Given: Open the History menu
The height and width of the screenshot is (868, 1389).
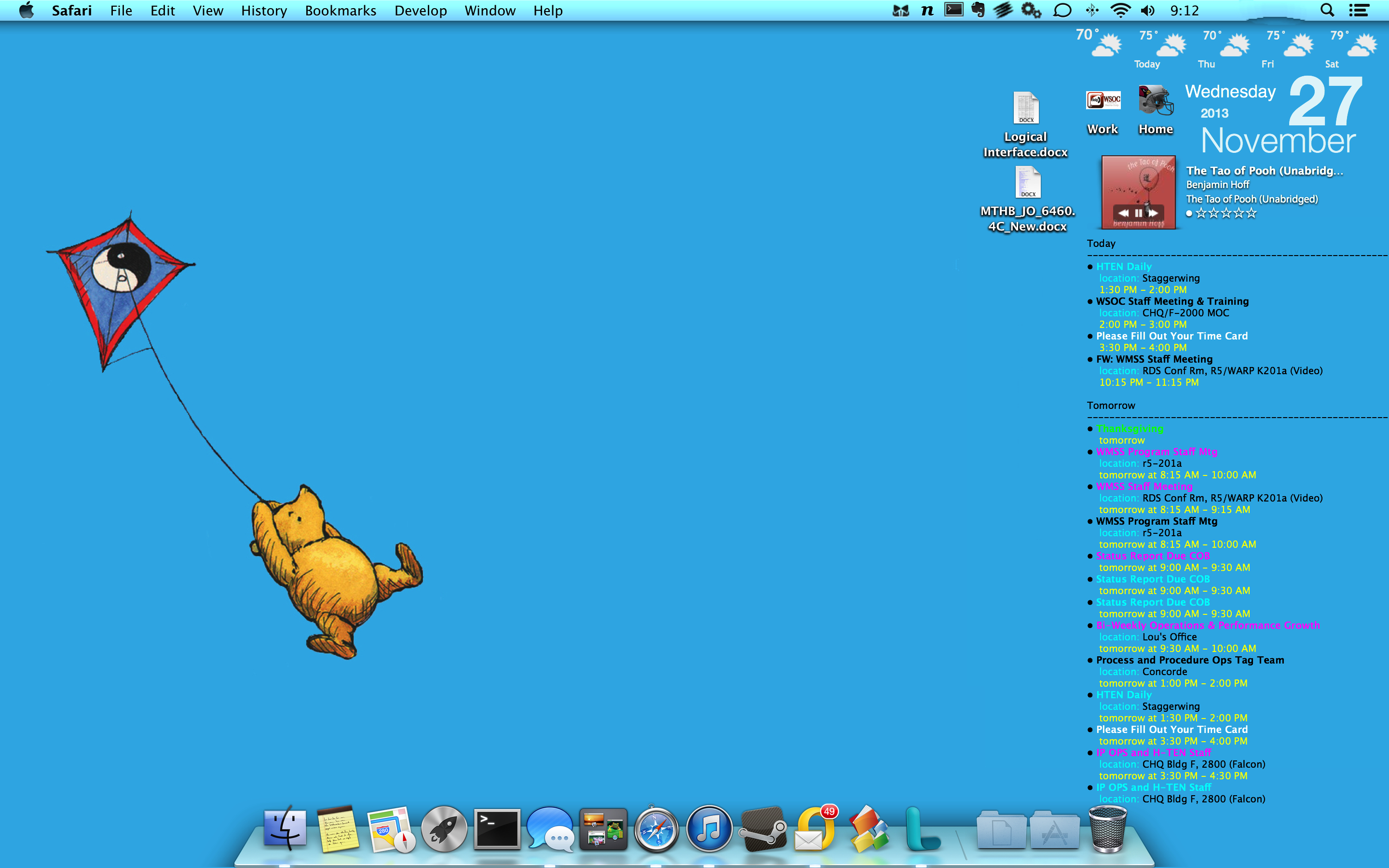Looking at the screenshot, I should tap(263, 10).
